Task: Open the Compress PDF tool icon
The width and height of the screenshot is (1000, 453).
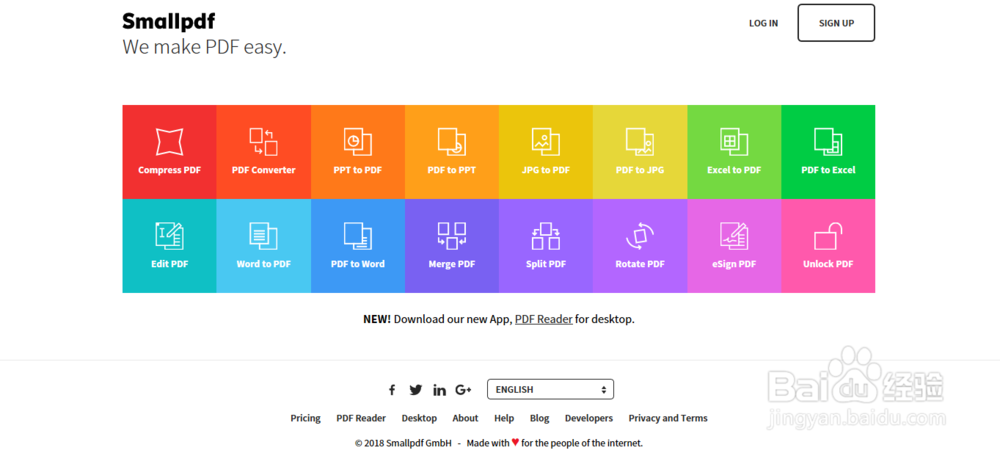Action: 169,142
